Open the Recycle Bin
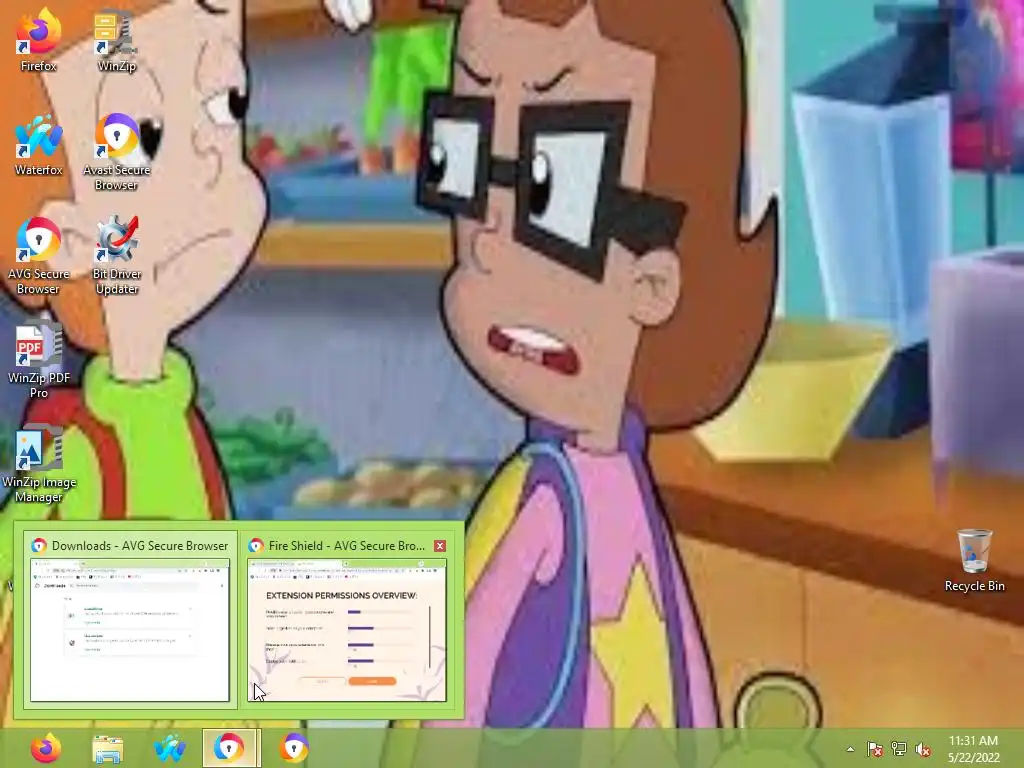1024x768 pixels. (974, 560)
